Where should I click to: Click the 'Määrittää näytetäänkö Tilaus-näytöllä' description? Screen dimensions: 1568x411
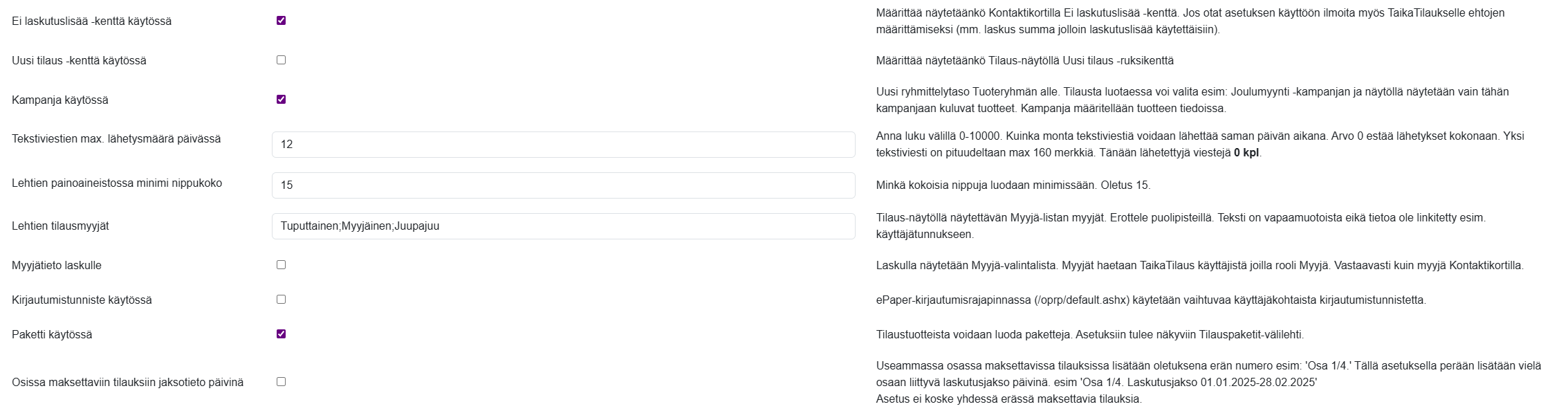click(1024, 61)
